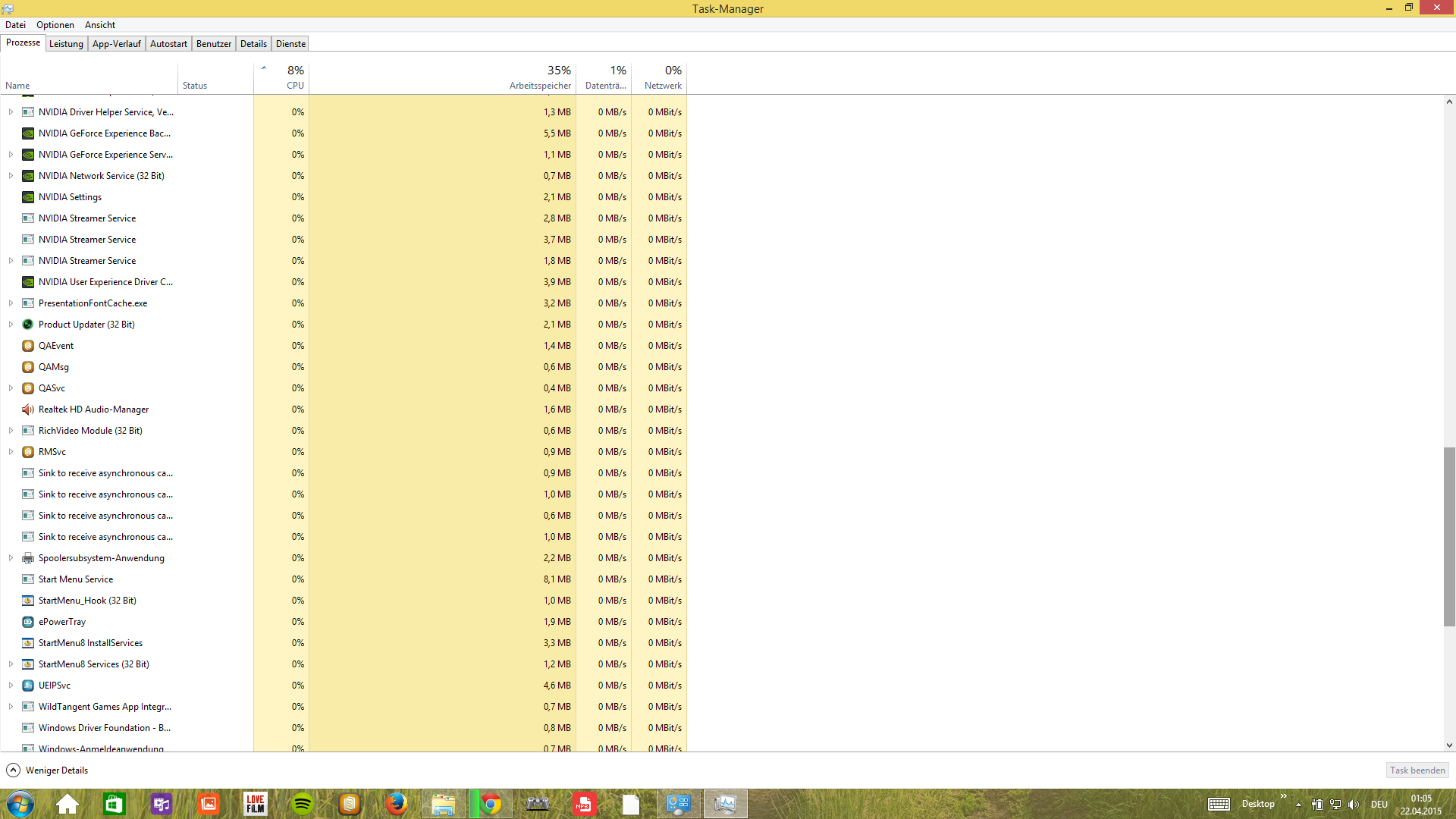Click the UEIPSvc process icon

click(x=28, y=686)
